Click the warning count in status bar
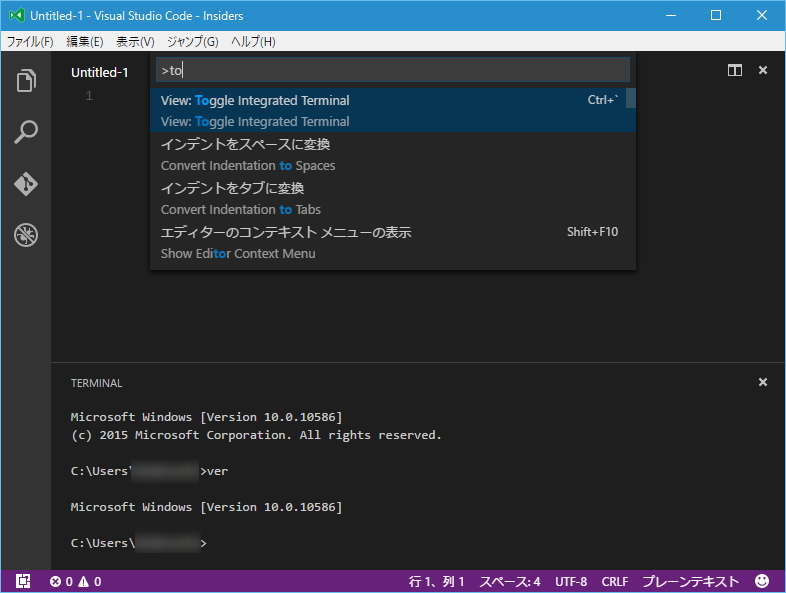786x593 pixels. [x=90, y=581]
